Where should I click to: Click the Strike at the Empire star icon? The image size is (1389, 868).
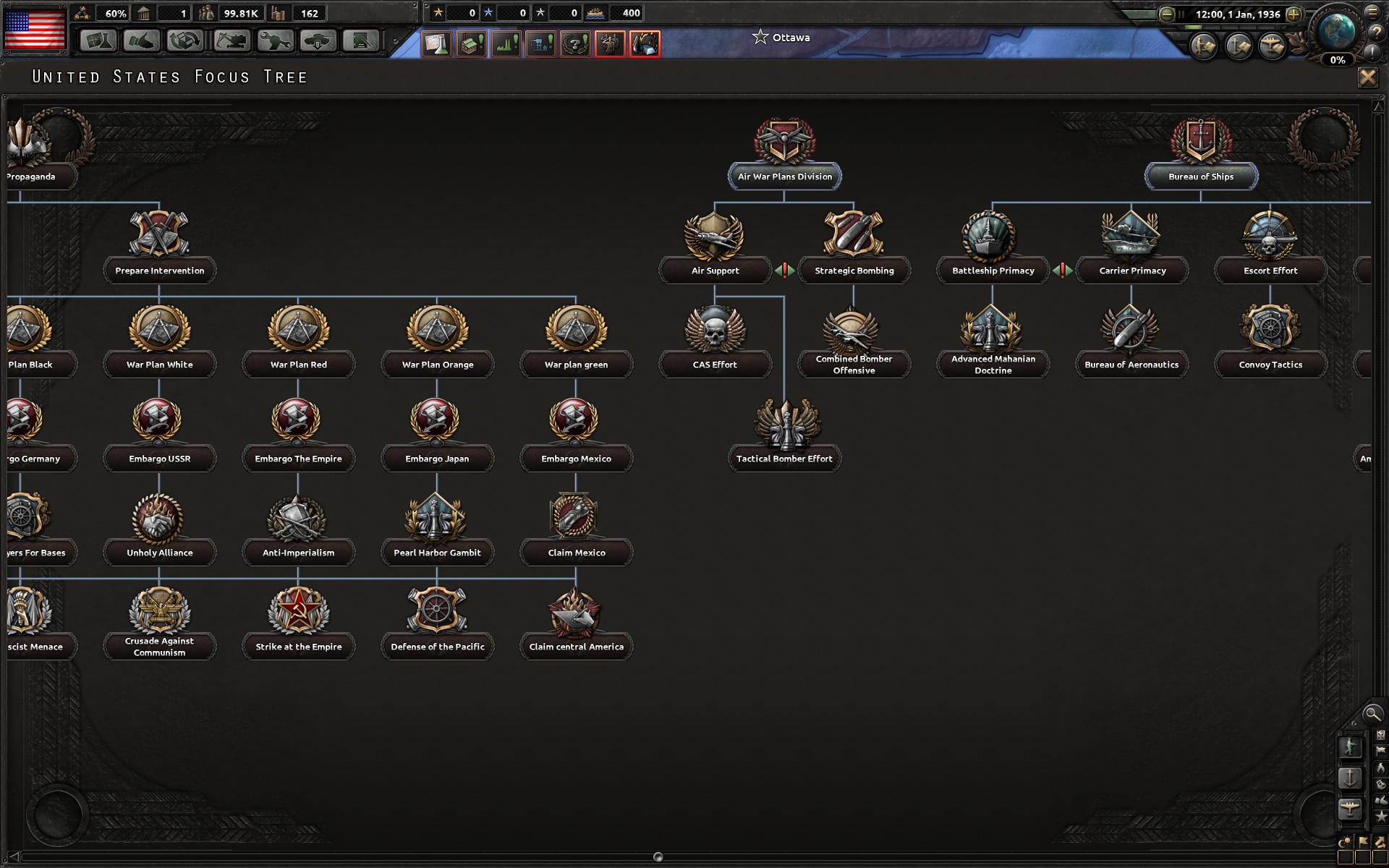(x=298, y=610)
